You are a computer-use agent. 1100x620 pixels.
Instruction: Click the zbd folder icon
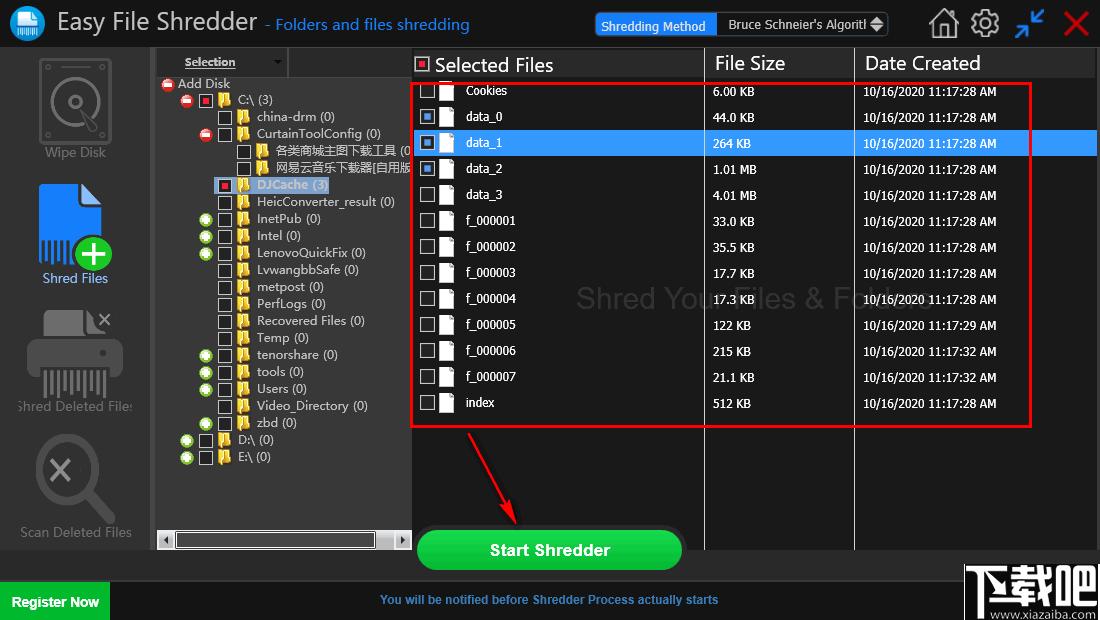[x=243, y=423]
